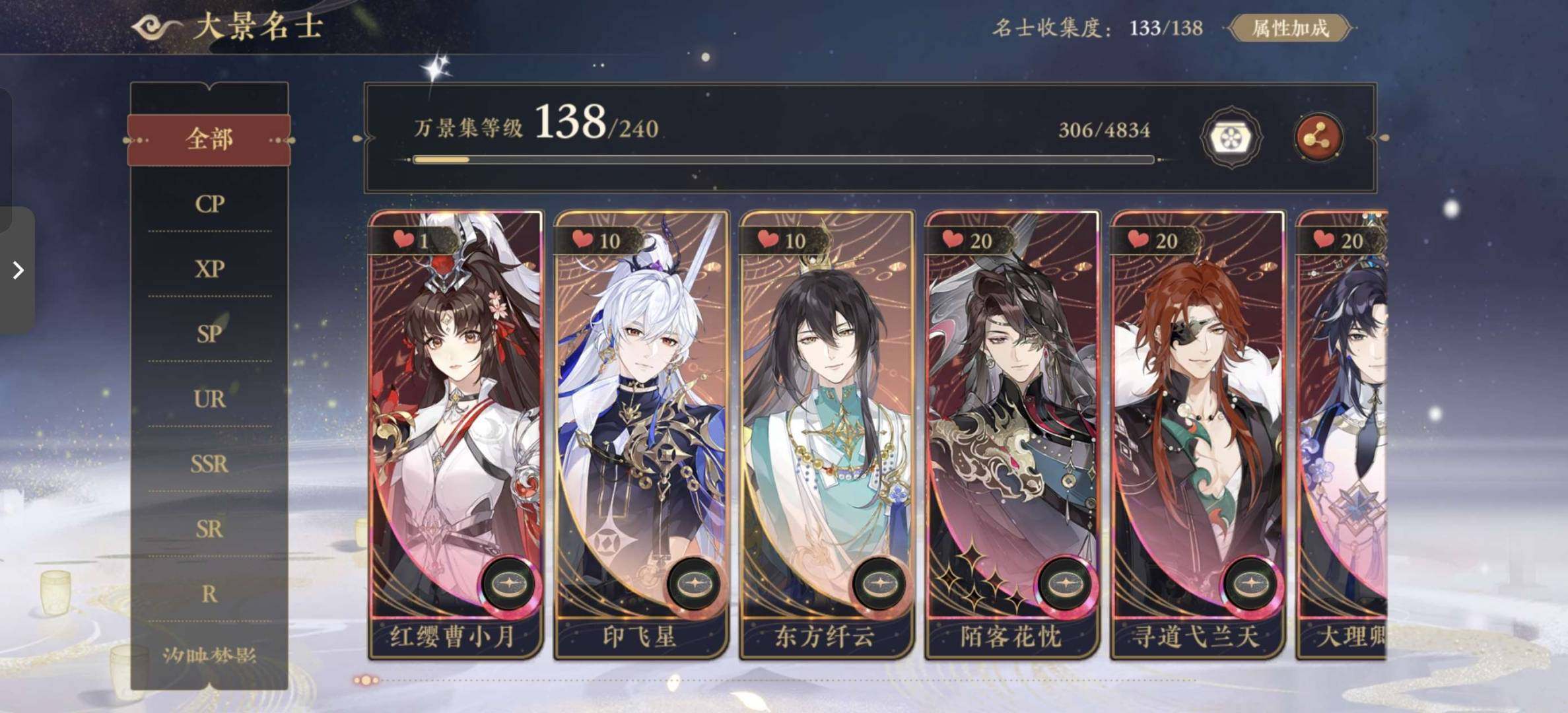Open the hexagonal flower collection icon
This screenshot has width=1568, height=713.
[x=1231, y=137]
